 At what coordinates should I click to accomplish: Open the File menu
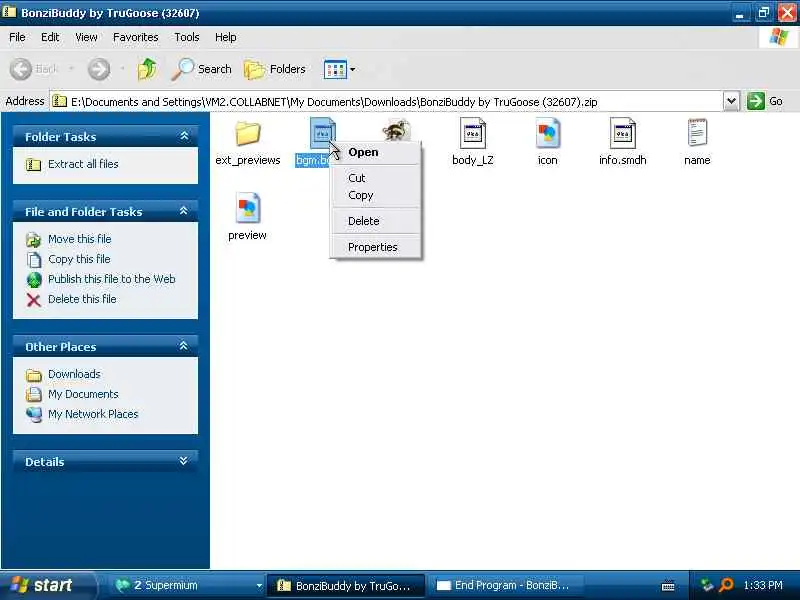pyautogui.click(x=17, y=37)
